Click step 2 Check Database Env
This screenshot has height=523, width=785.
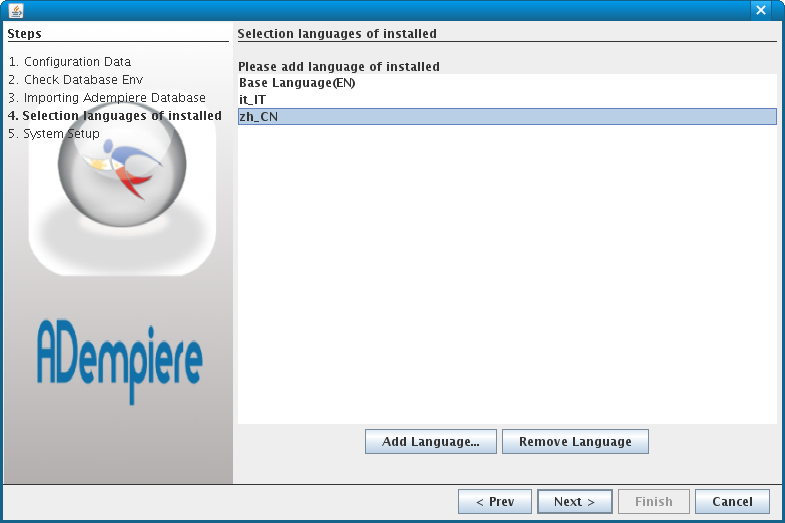click(x=76, y=80)
